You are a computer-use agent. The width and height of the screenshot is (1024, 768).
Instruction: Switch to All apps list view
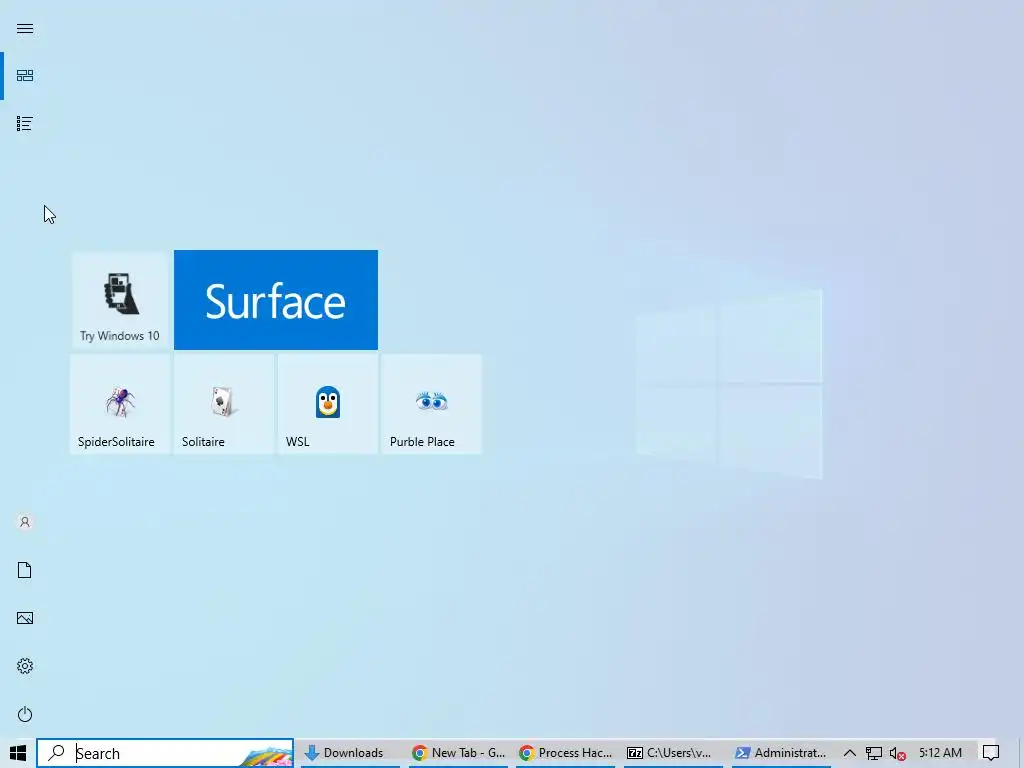pyautogui.click(x=25, y=123)
